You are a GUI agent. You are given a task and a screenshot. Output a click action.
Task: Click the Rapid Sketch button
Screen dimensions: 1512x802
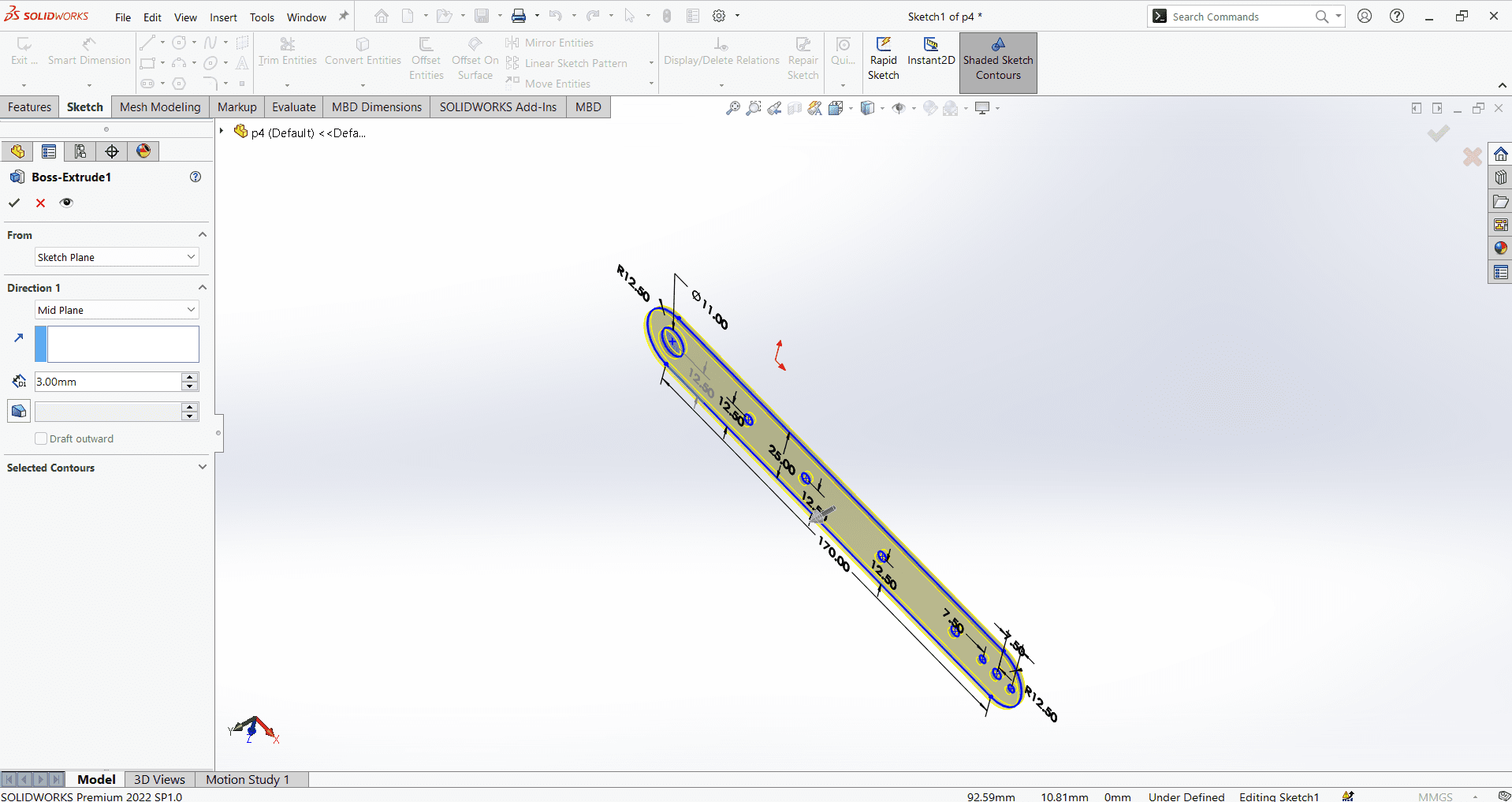[x=883, y=59]
